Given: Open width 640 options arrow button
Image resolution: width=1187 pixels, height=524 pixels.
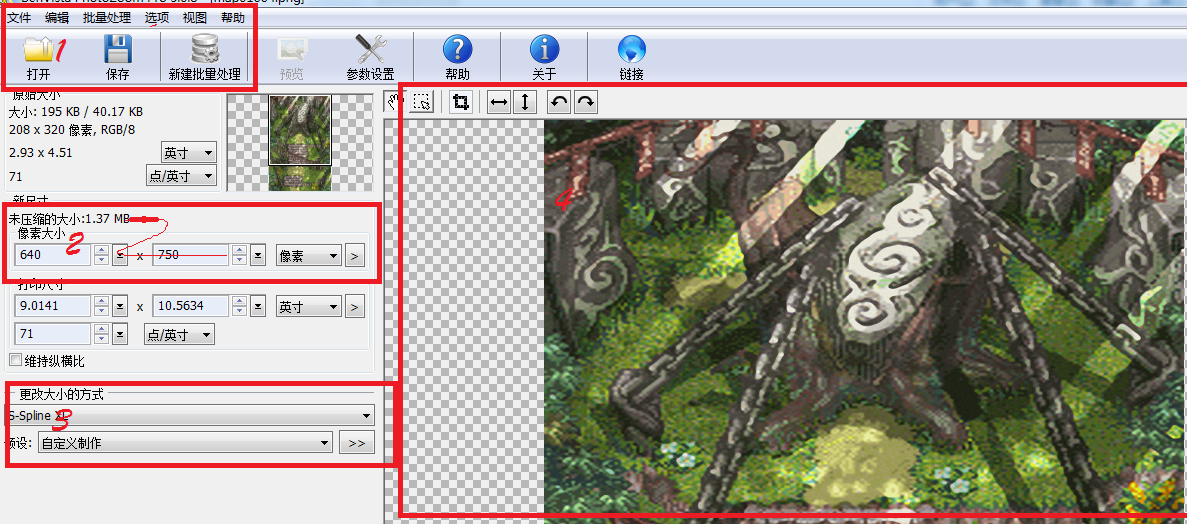Looking at the screenshot, I should pyautogui.click(x=120, y=256).
